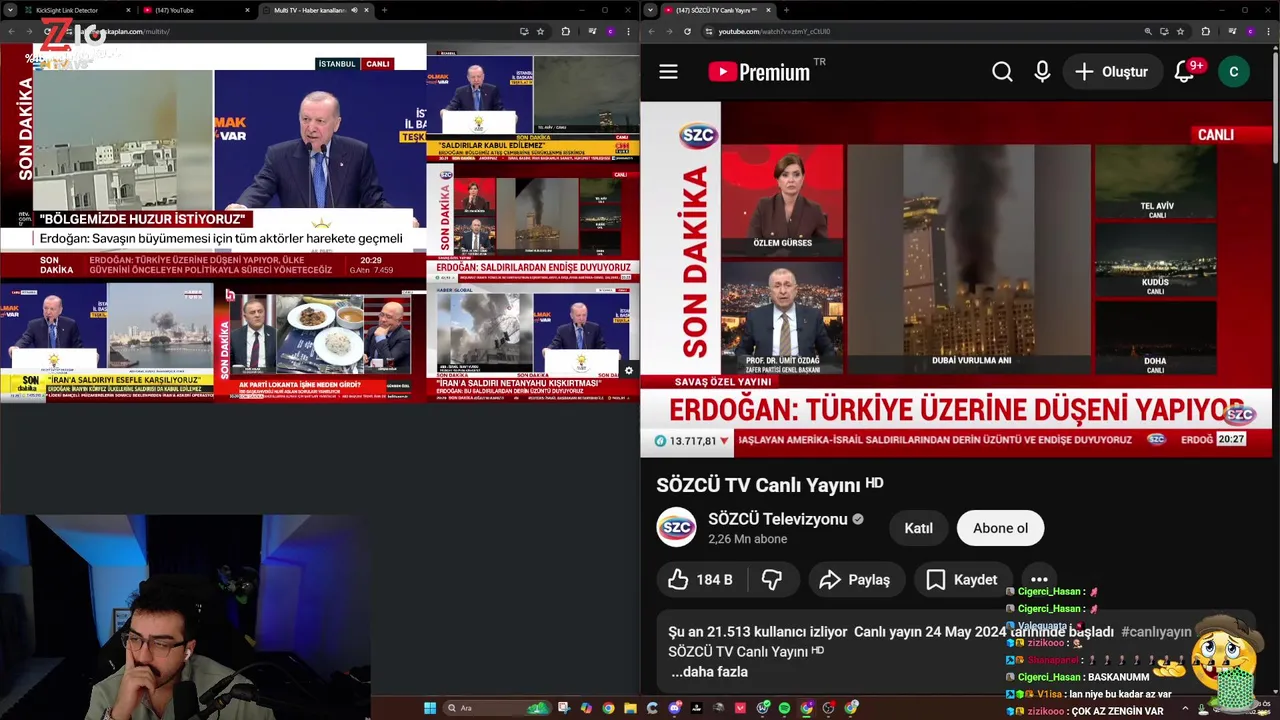This screenshot has width=1280, height=720.
Task: Open Discord from the taskbar
Action: tap(675, 708)
